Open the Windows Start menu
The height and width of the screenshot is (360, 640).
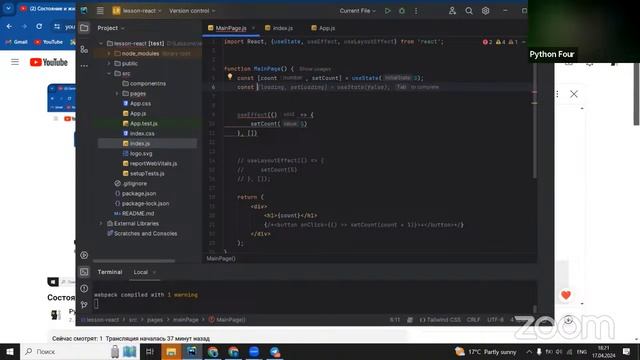tap(9, 351)
